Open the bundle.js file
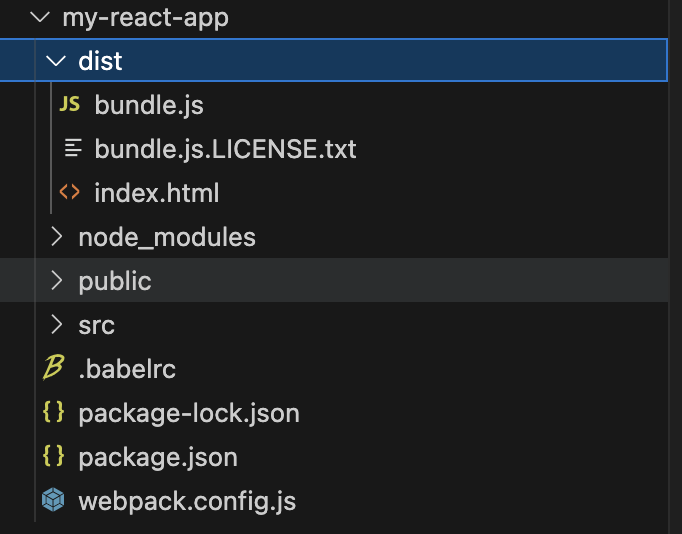 tap(149, 105)
